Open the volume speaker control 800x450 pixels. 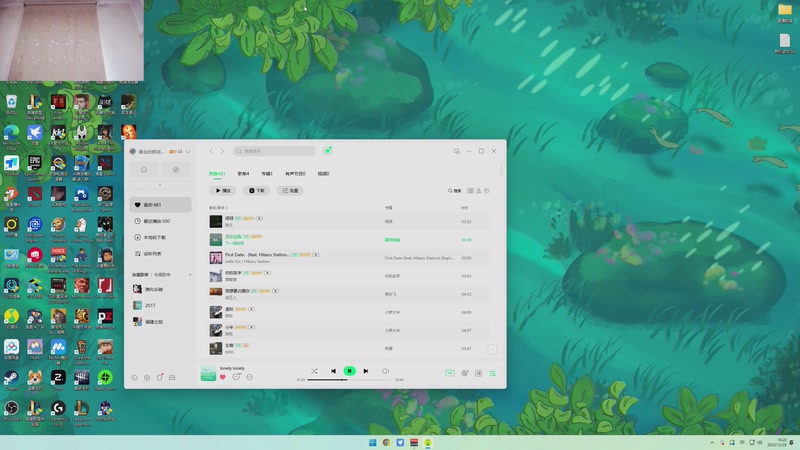coord(385,371)
